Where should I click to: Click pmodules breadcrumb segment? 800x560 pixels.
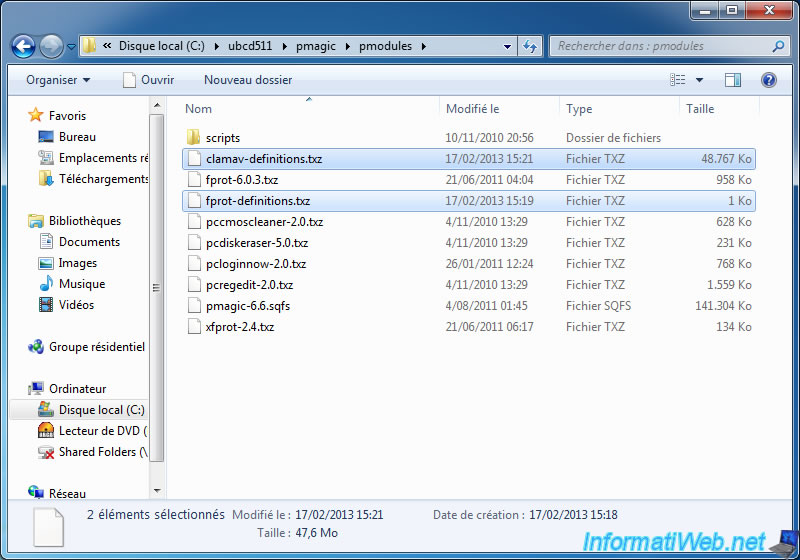tap(385, 46)
